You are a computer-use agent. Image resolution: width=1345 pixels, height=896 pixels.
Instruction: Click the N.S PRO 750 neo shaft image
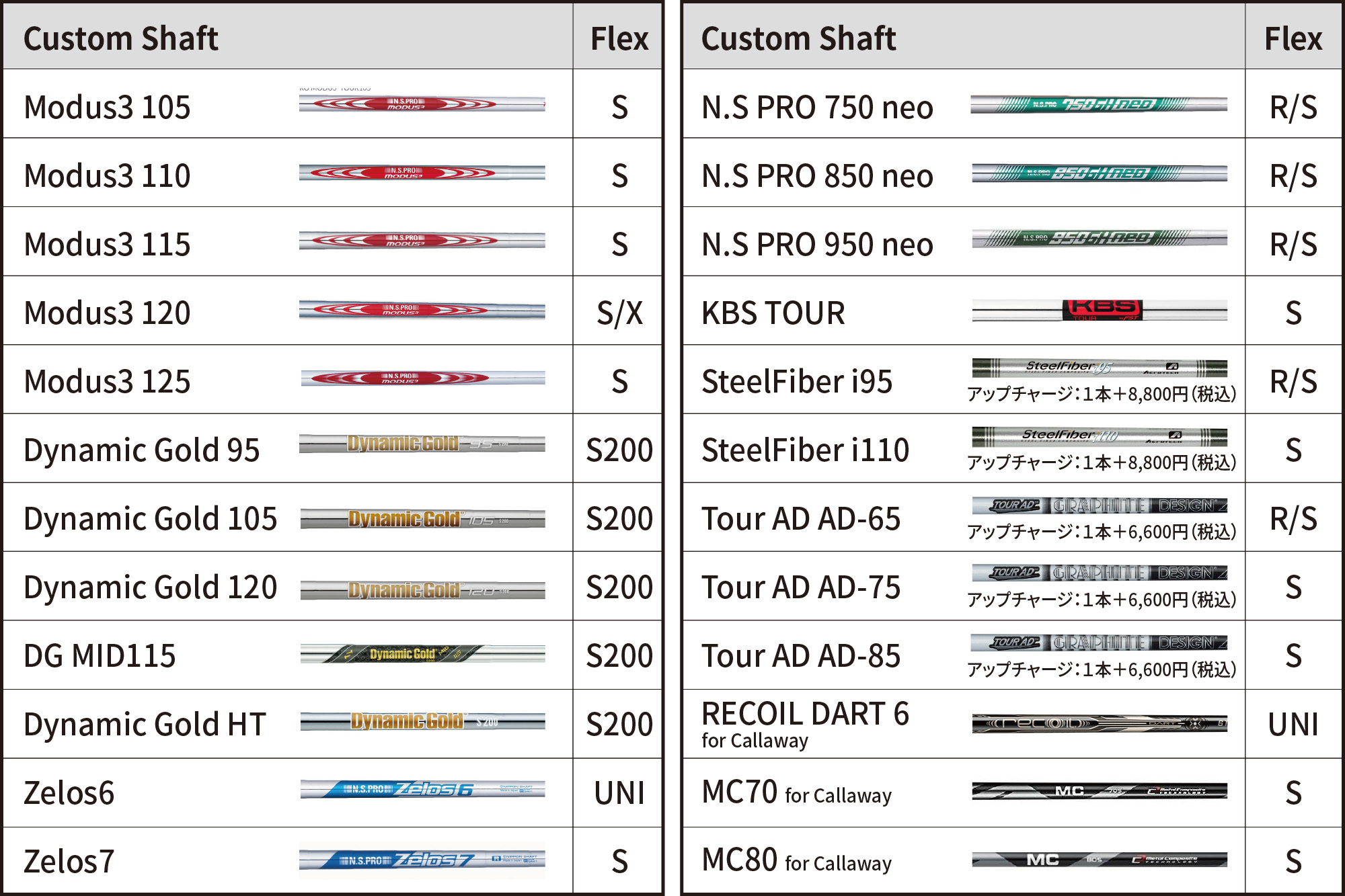coord(1099,104)
